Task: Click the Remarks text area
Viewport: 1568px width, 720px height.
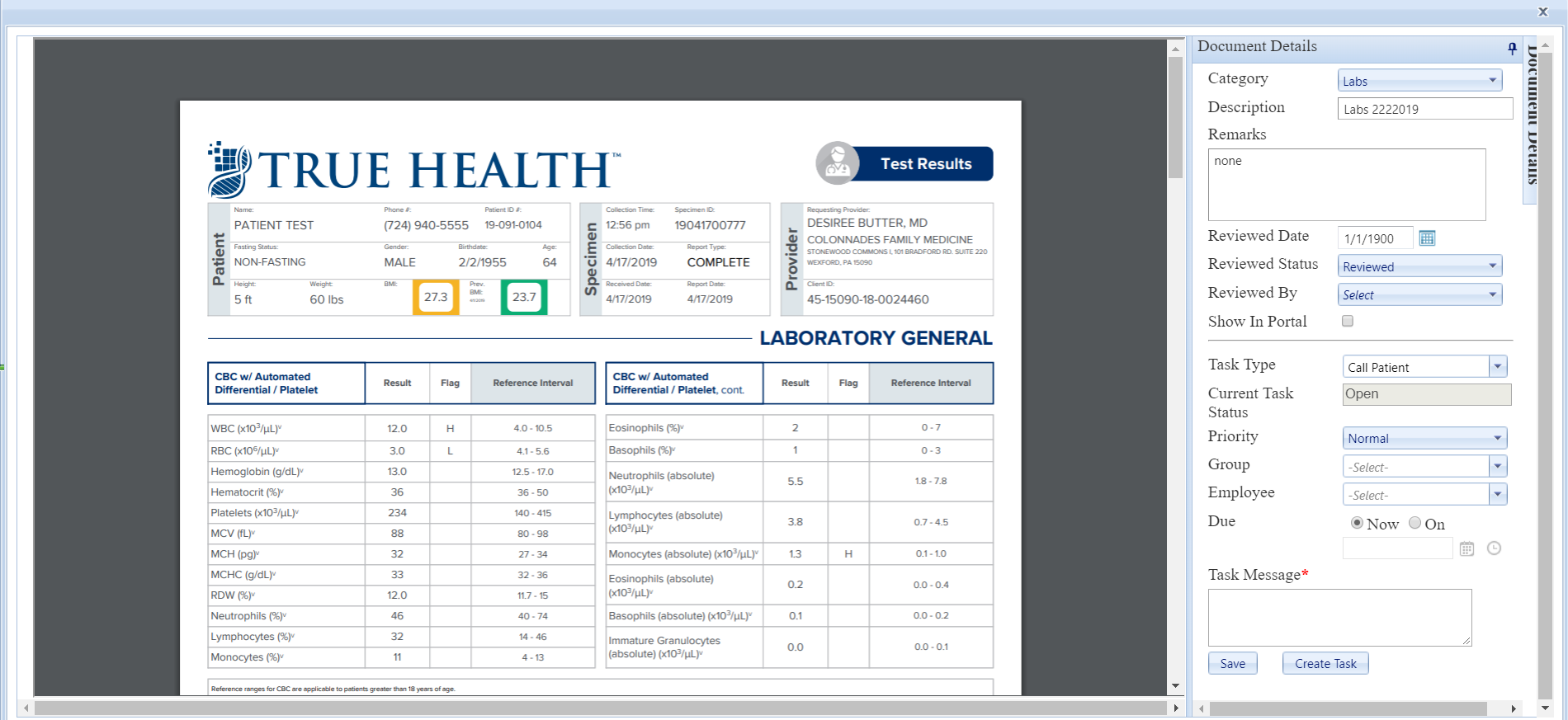Action: point(1347,185)
